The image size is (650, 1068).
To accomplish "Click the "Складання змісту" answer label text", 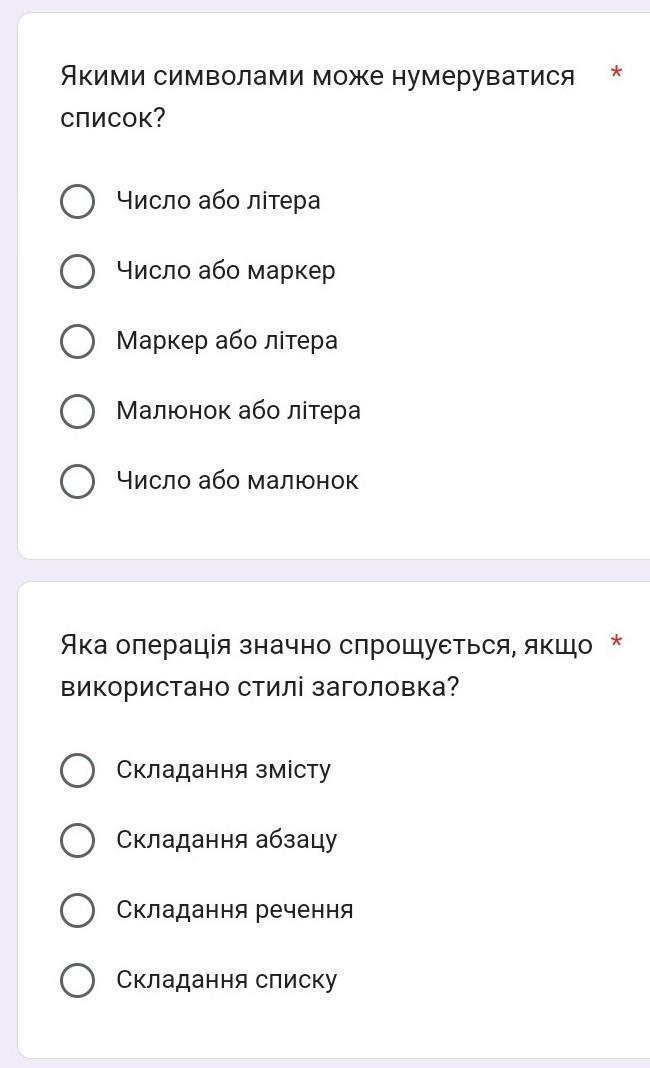I will pyautogui.click(x=223, y=770).
